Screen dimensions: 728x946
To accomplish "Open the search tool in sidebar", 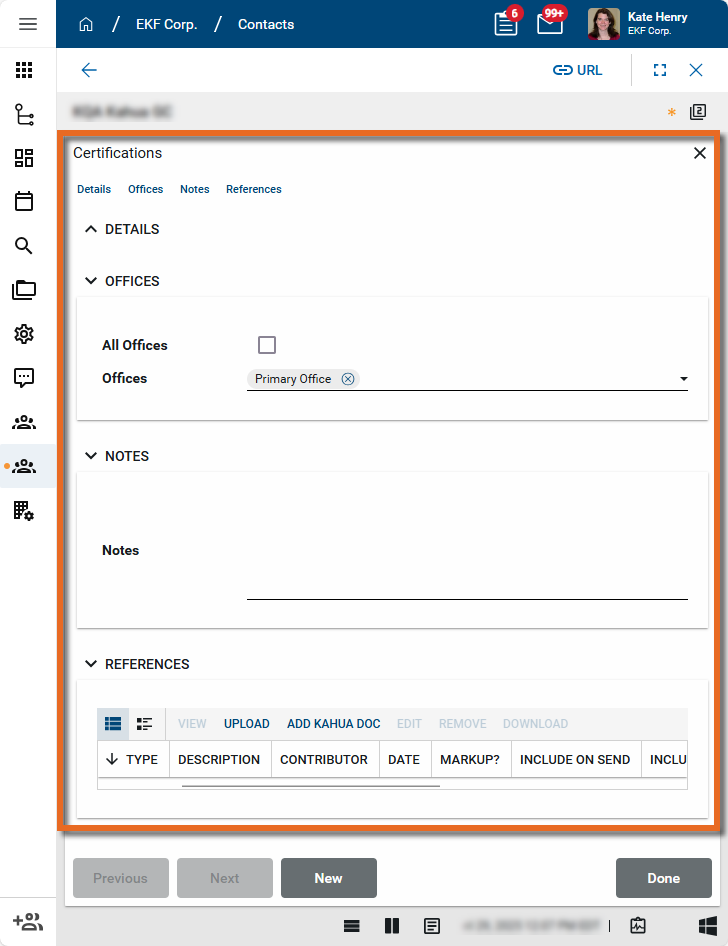I will pos(24,246).
